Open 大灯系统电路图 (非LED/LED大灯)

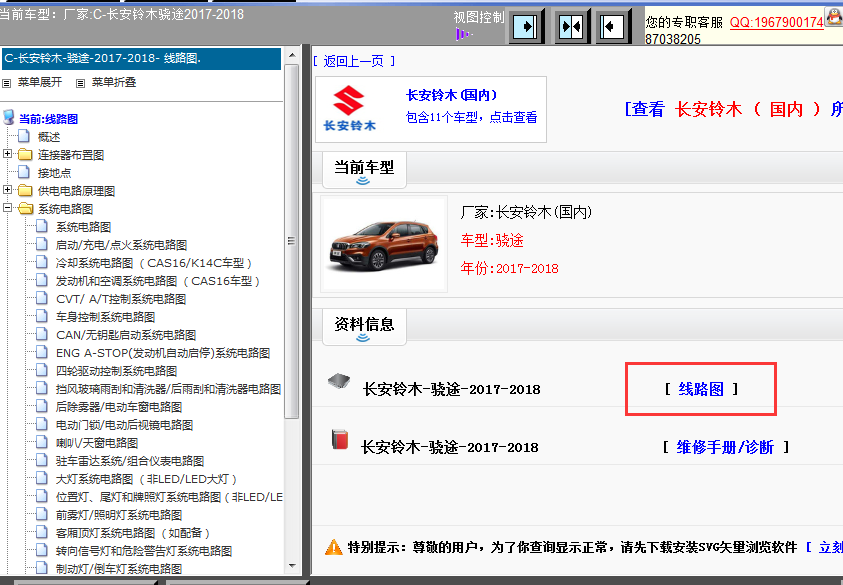[146, 479]
